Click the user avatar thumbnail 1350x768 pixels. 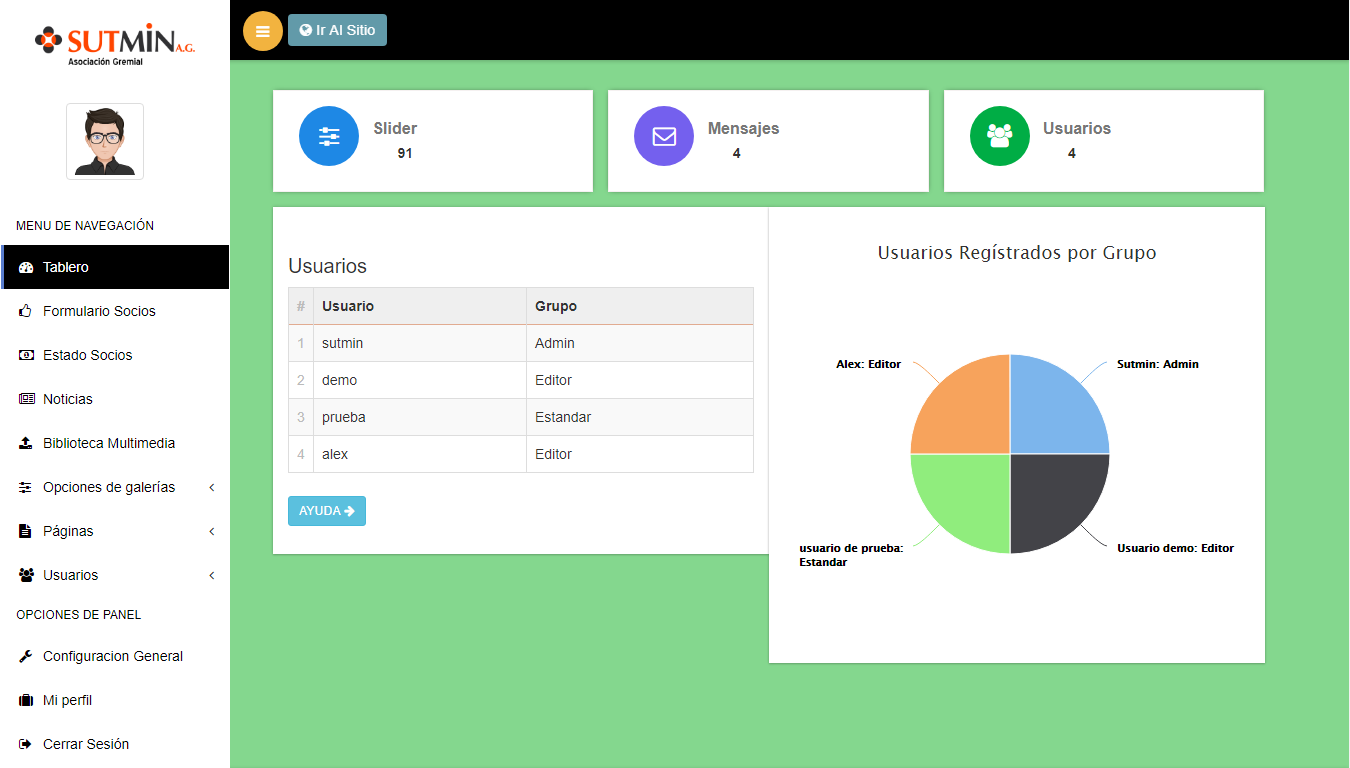tap(105, 142)
